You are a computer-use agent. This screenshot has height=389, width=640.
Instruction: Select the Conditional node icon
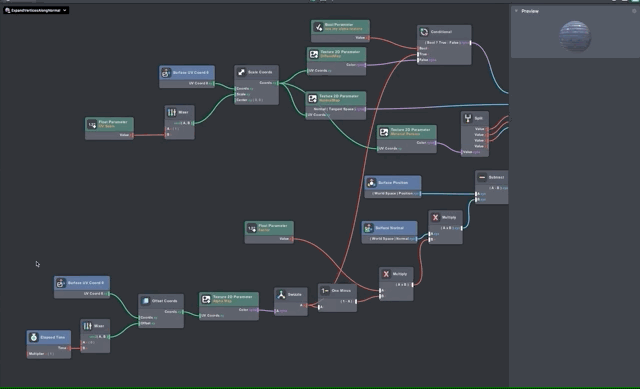pos(424,32)
